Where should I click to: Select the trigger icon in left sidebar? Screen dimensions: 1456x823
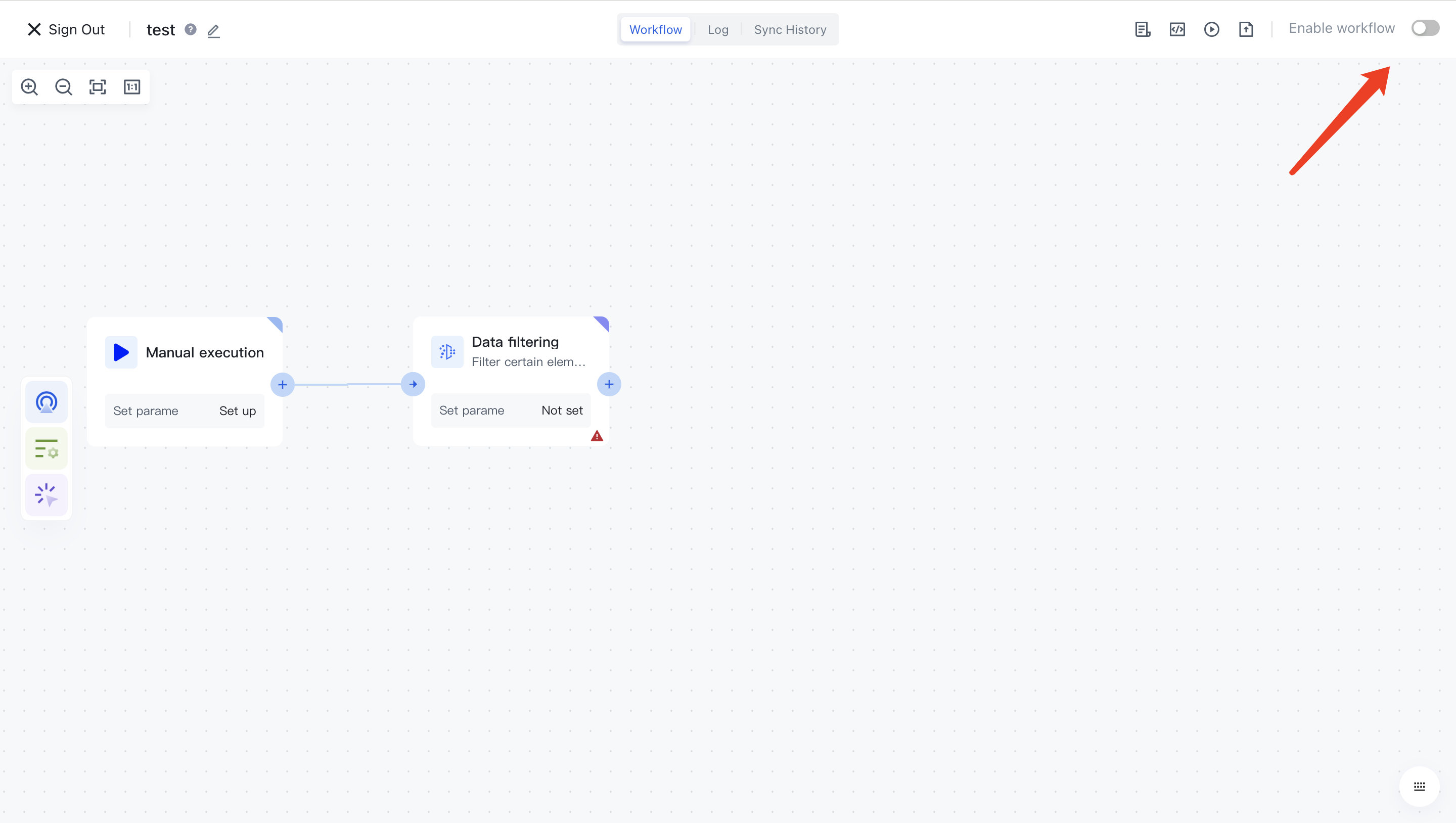pos(47,401)
